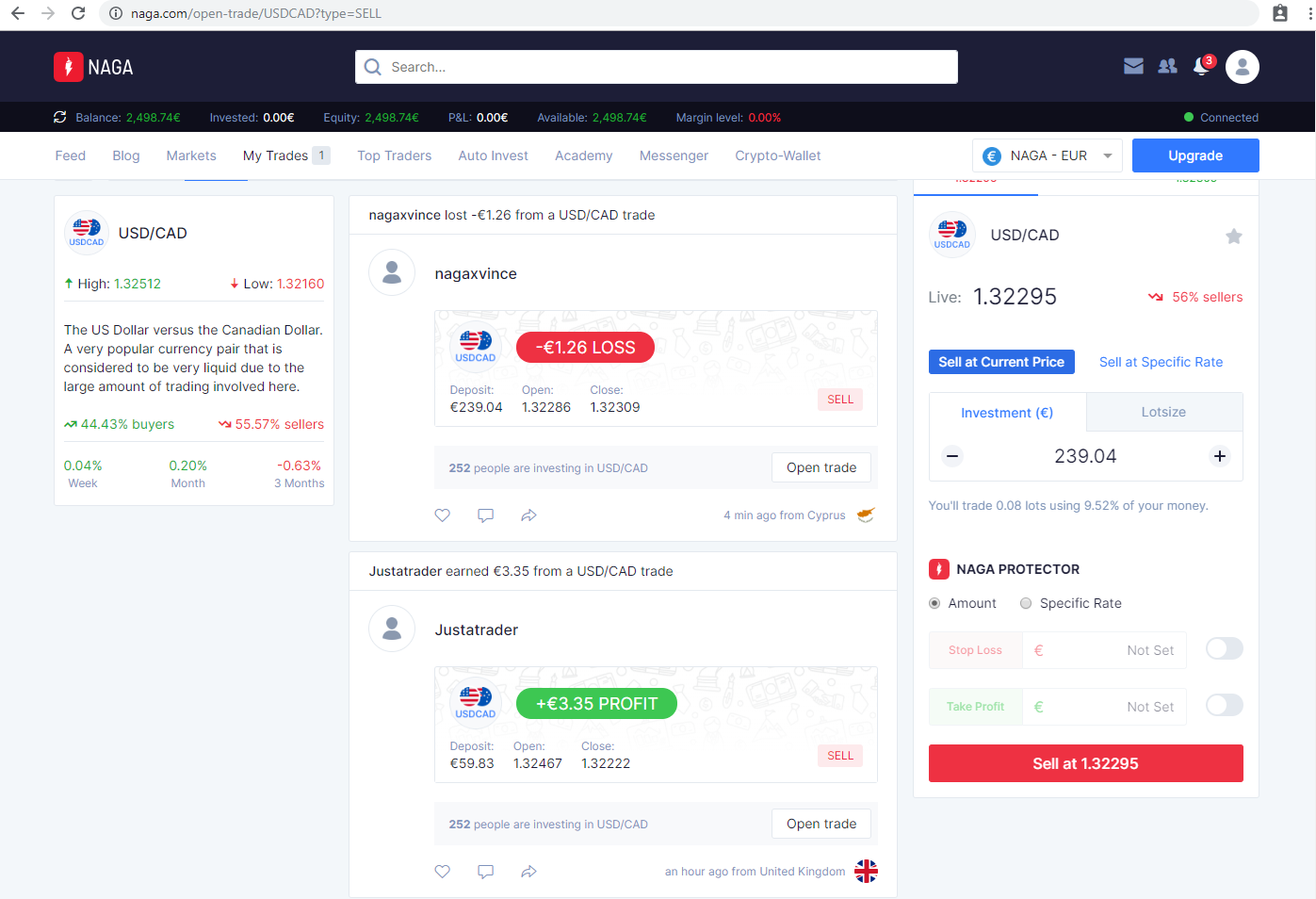The image size is (1316, 899).
Task: Open the Feed tab
Action: click(71, 155)
